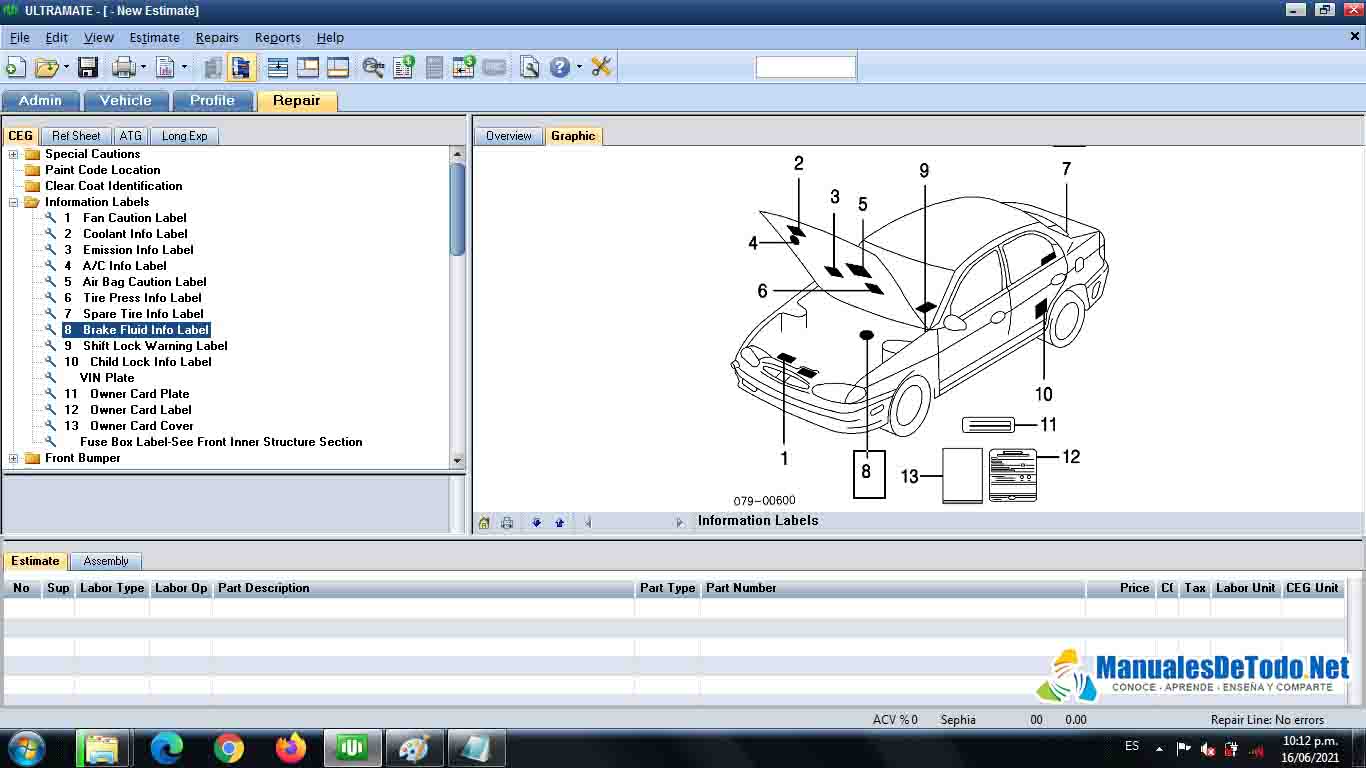Click layout icon with orange bottom pane

tap(338, 67)
